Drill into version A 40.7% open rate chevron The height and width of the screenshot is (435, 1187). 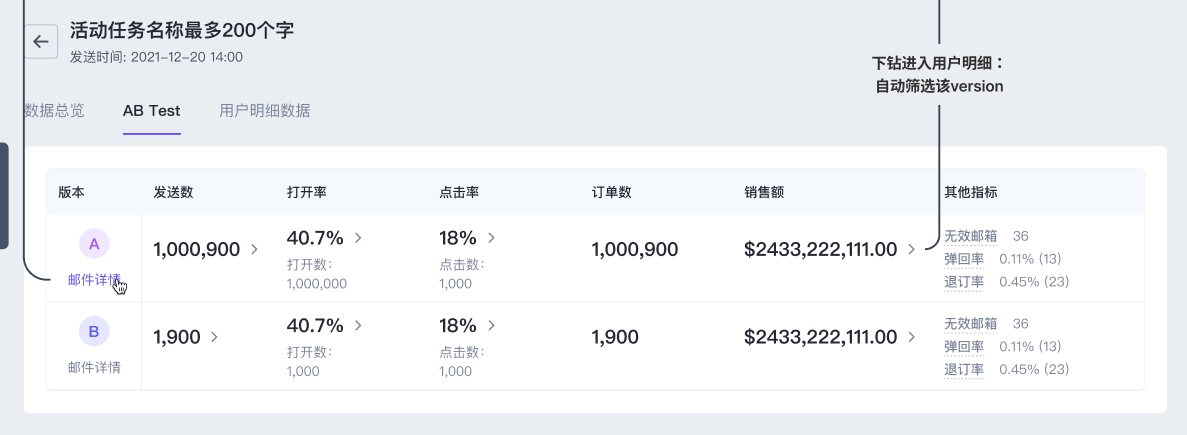point(358,238)
